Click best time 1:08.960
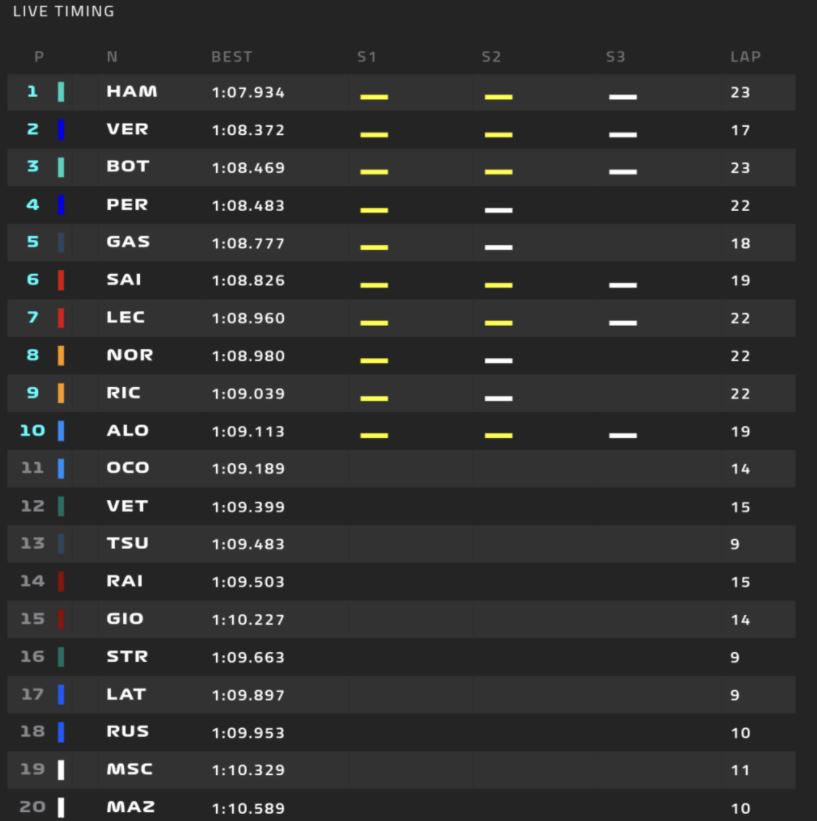Image resolution: width=817 pixels, height=821 pixels. [248, 318]
